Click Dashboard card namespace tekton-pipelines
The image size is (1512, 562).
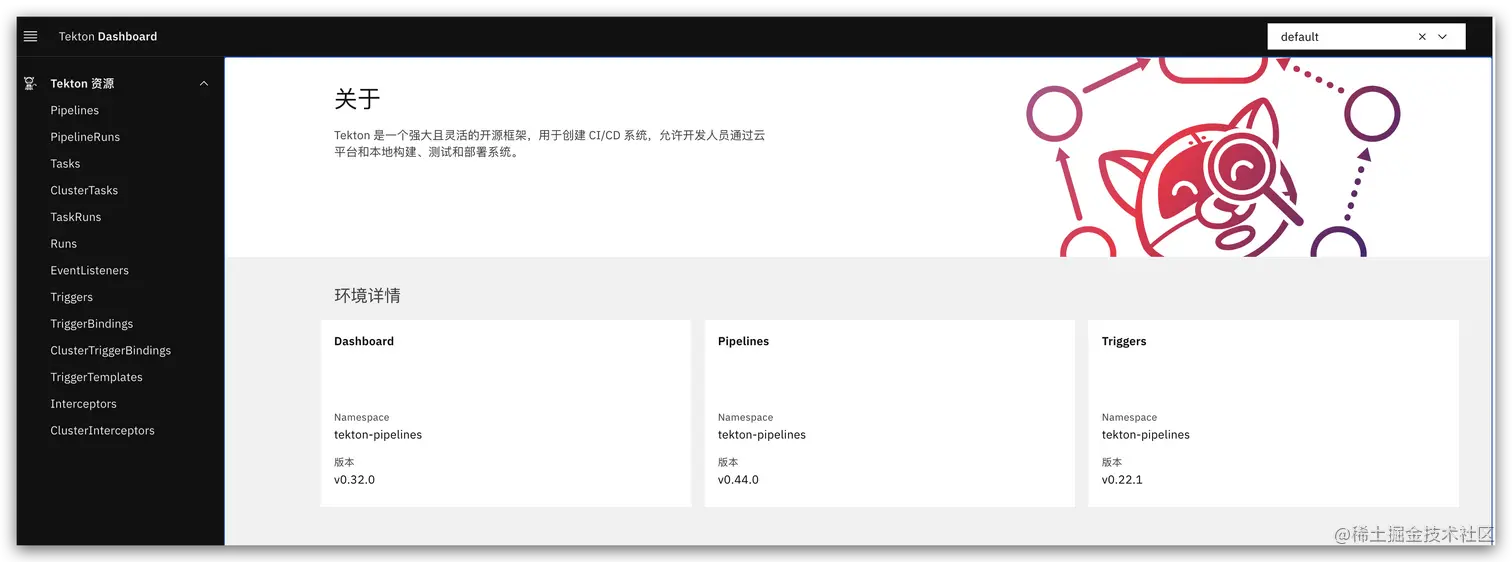[378, 435]
